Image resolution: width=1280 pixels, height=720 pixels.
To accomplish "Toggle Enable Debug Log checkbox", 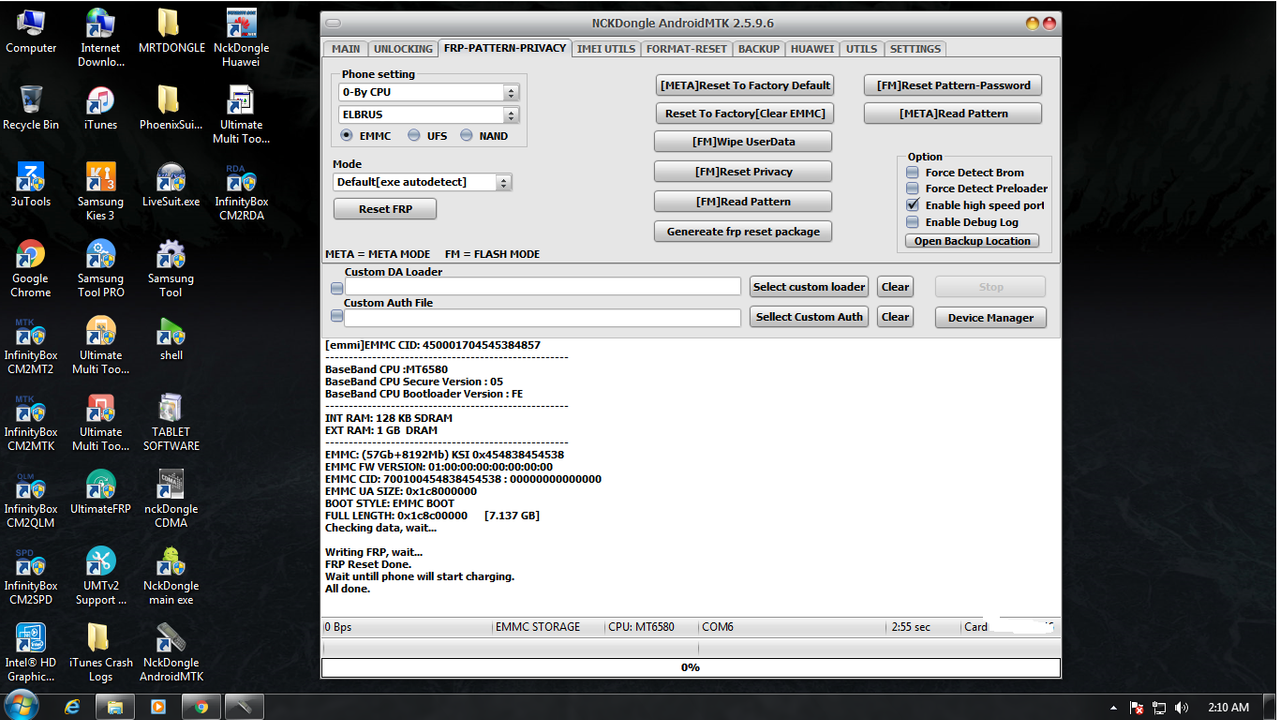I will click(912, 222).
